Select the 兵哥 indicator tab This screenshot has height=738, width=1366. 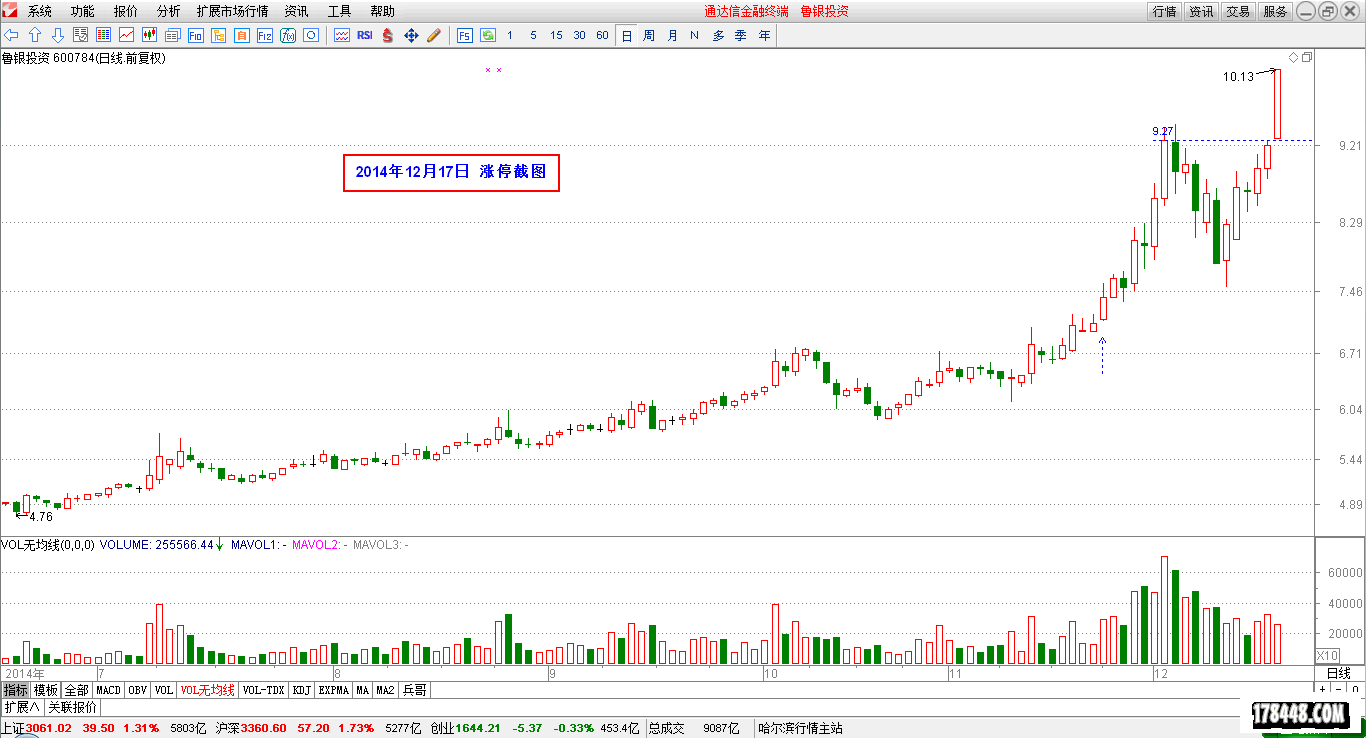tap(414, 690)
